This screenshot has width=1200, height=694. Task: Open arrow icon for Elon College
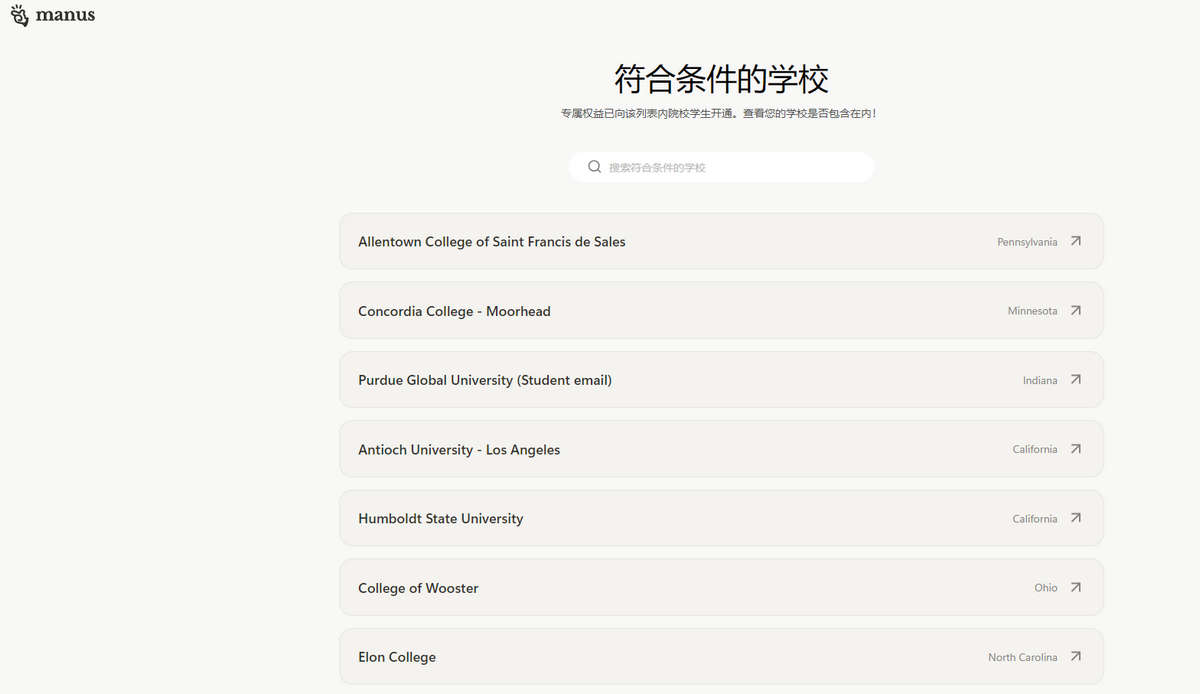click(x=1075, y=656)
